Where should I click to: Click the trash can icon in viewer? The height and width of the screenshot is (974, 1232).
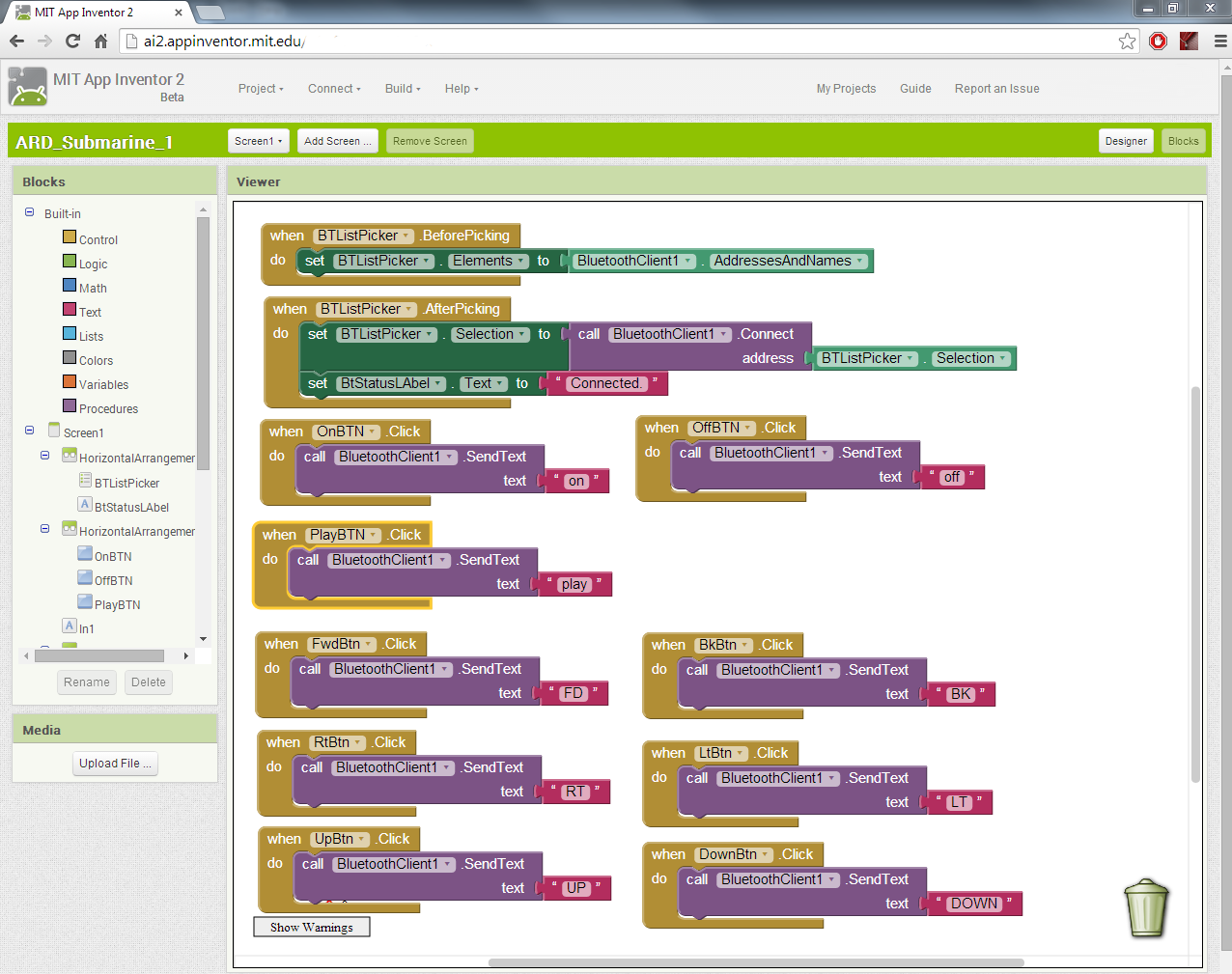(x=1146, y=907)
